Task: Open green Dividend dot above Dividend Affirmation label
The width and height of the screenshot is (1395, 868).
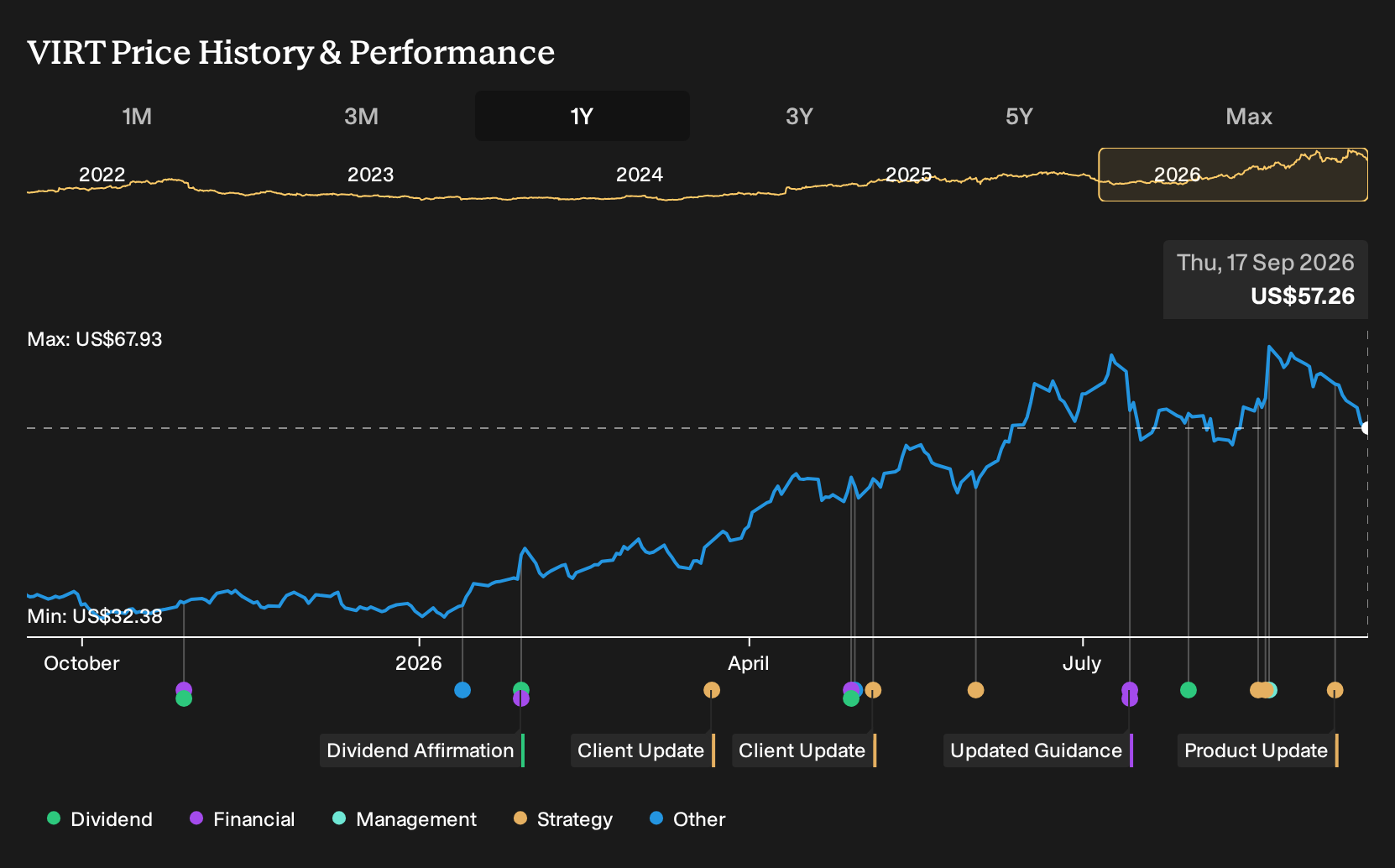Action: (521, 689)
